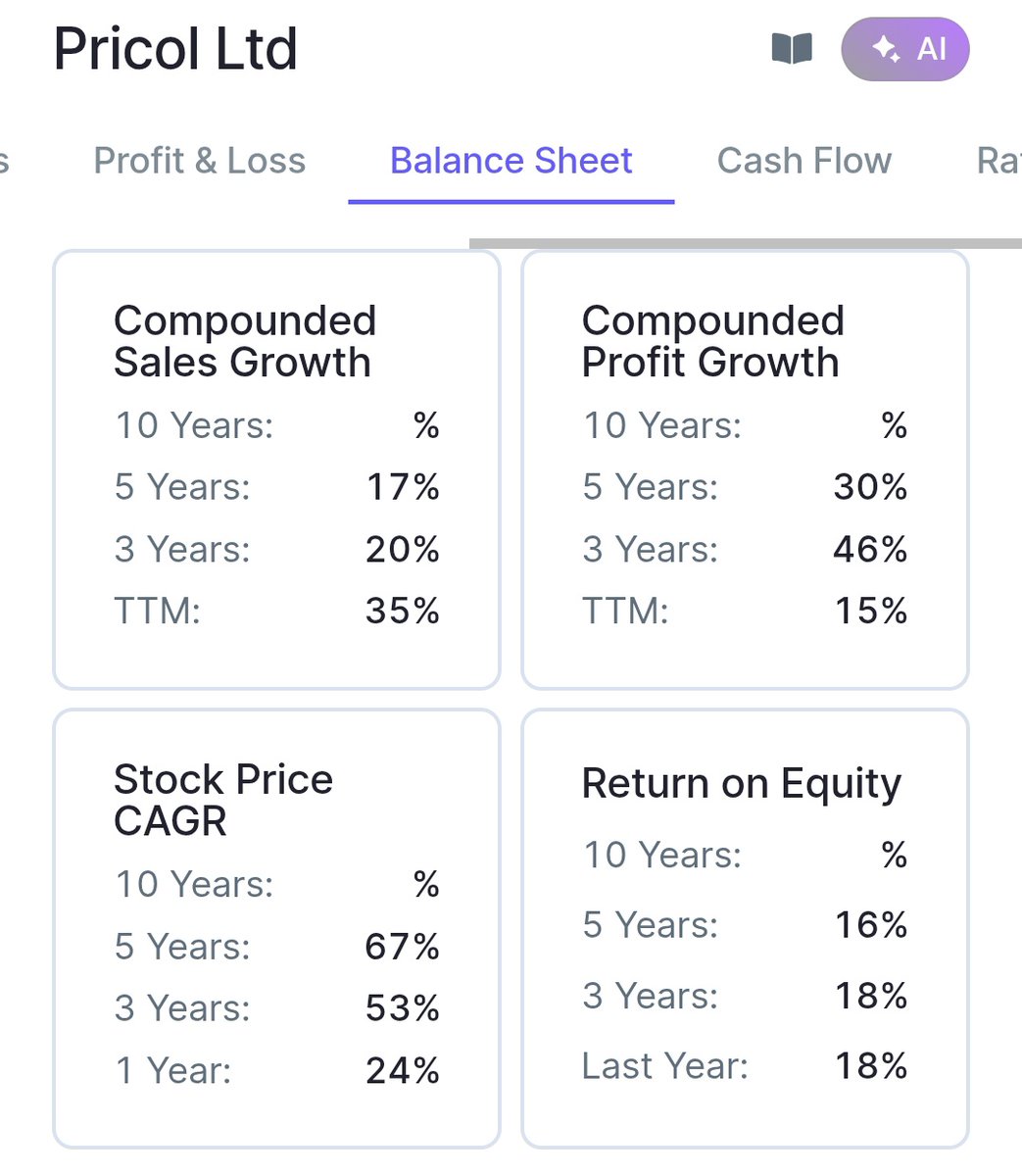Click the TTM profit growth 15% value
This screenshot has height=1176, width=1022.
(x=871, y=612)
